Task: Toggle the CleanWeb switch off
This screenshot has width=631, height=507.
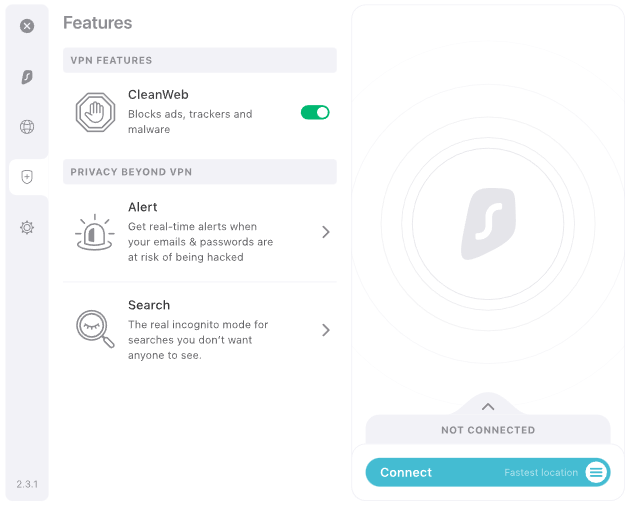Action: pos(315,113)
